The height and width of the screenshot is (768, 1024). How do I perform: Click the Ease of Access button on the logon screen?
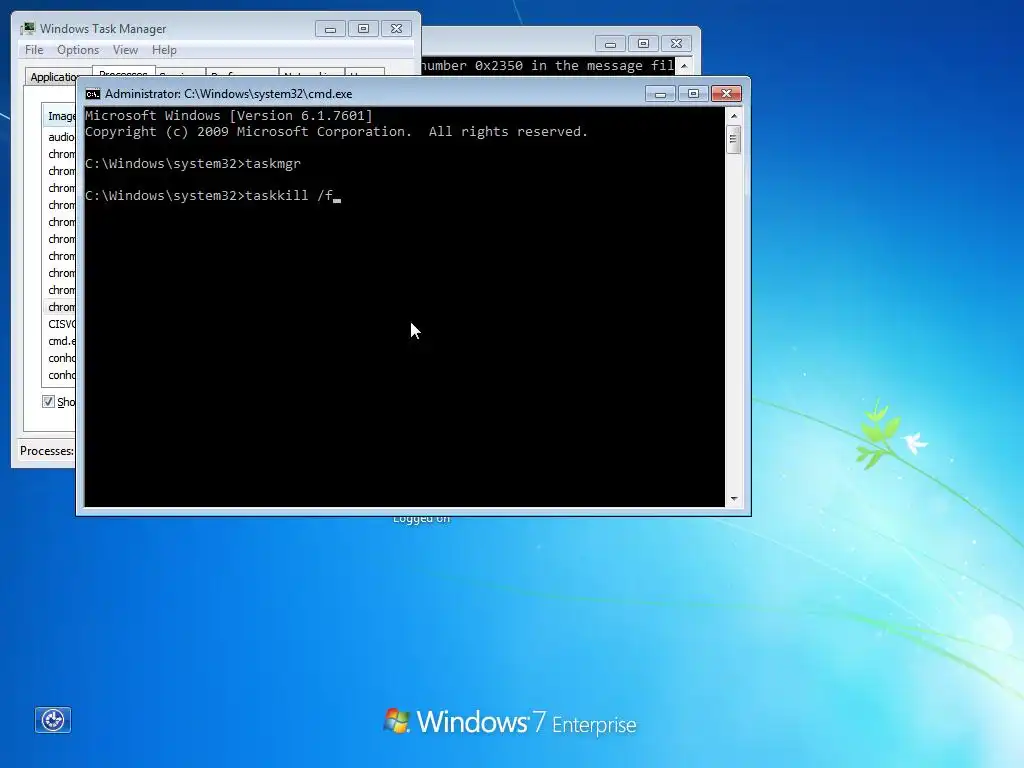click(53, 720)
